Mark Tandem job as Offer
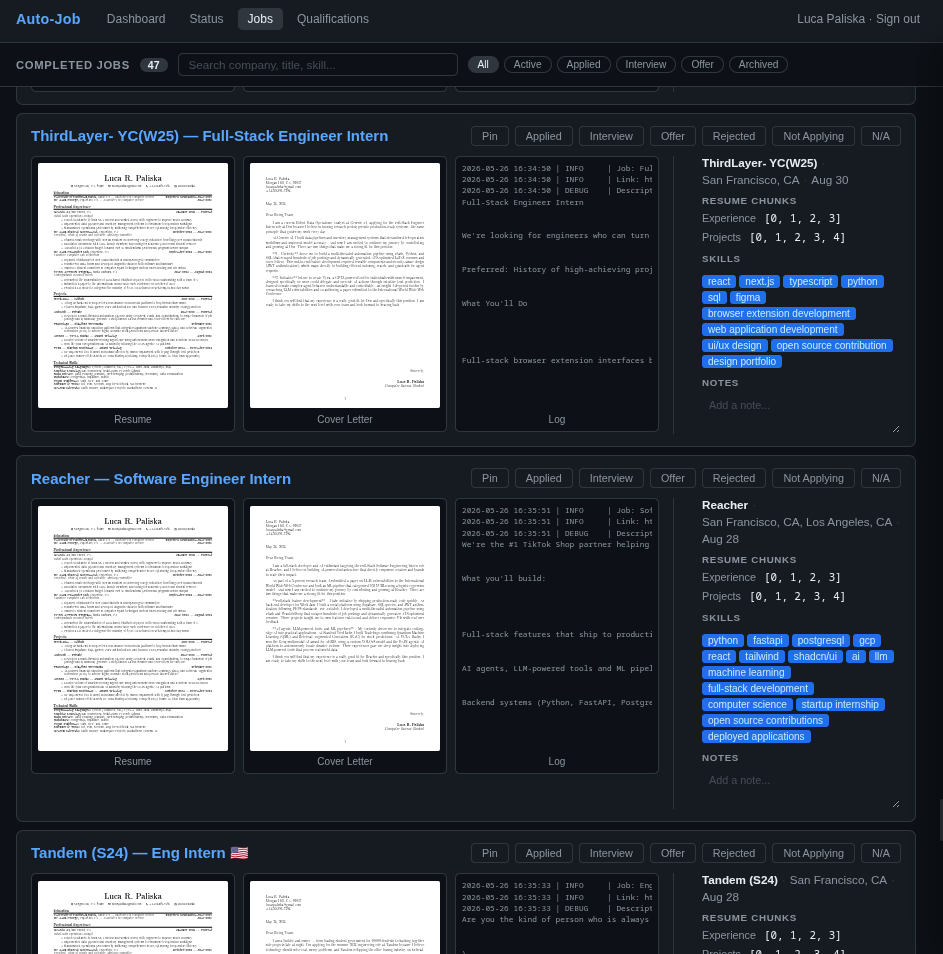 pyautogui.click(x=672, y=853)
